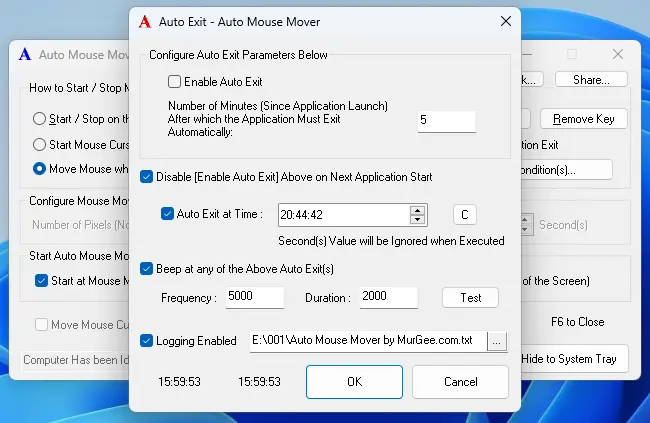
Task: Close the background Auto Mouse Mover window
Action: click(x=618, y=54)
